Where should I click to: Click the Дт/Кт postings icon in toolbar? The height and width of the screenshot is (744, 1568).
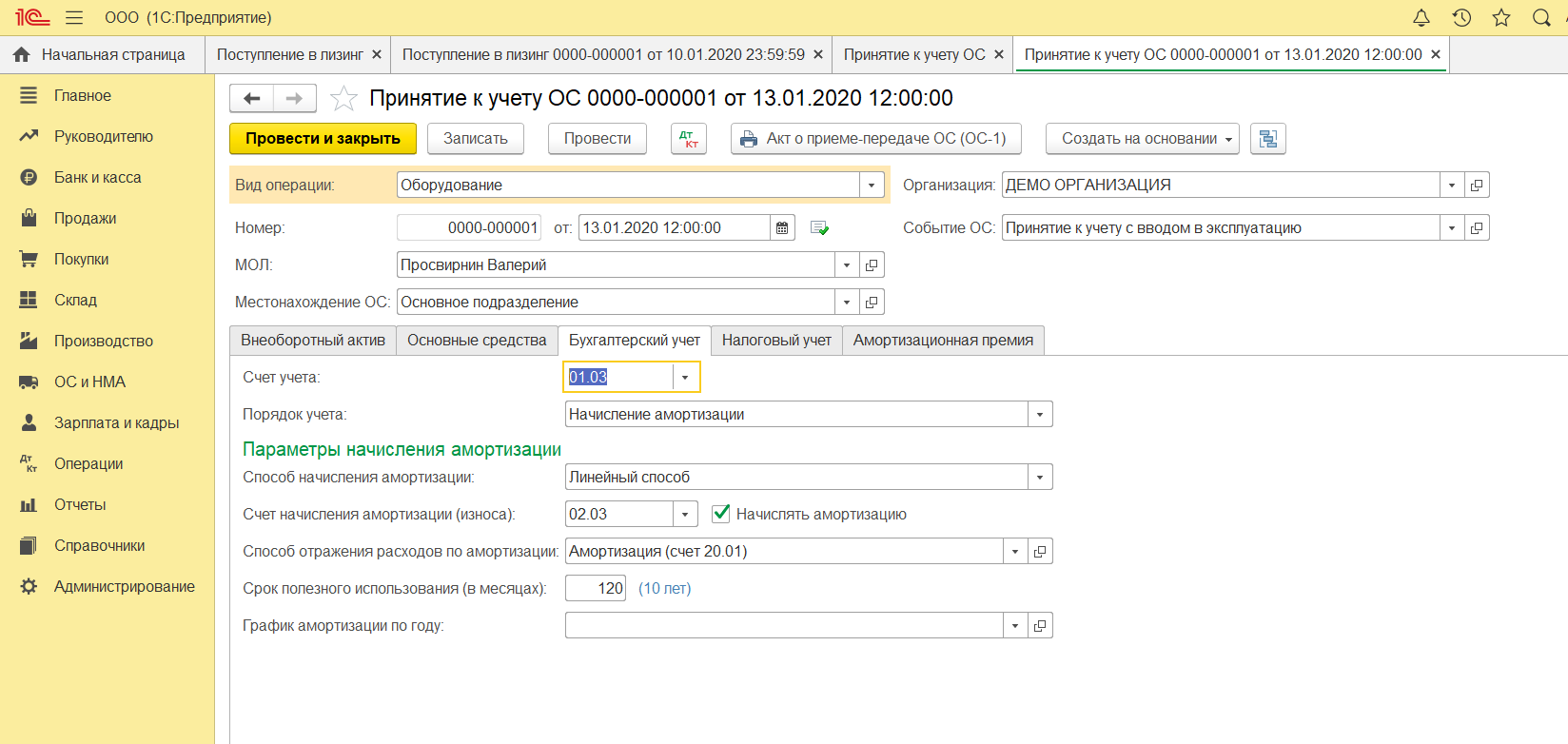(x=689, y=139)
